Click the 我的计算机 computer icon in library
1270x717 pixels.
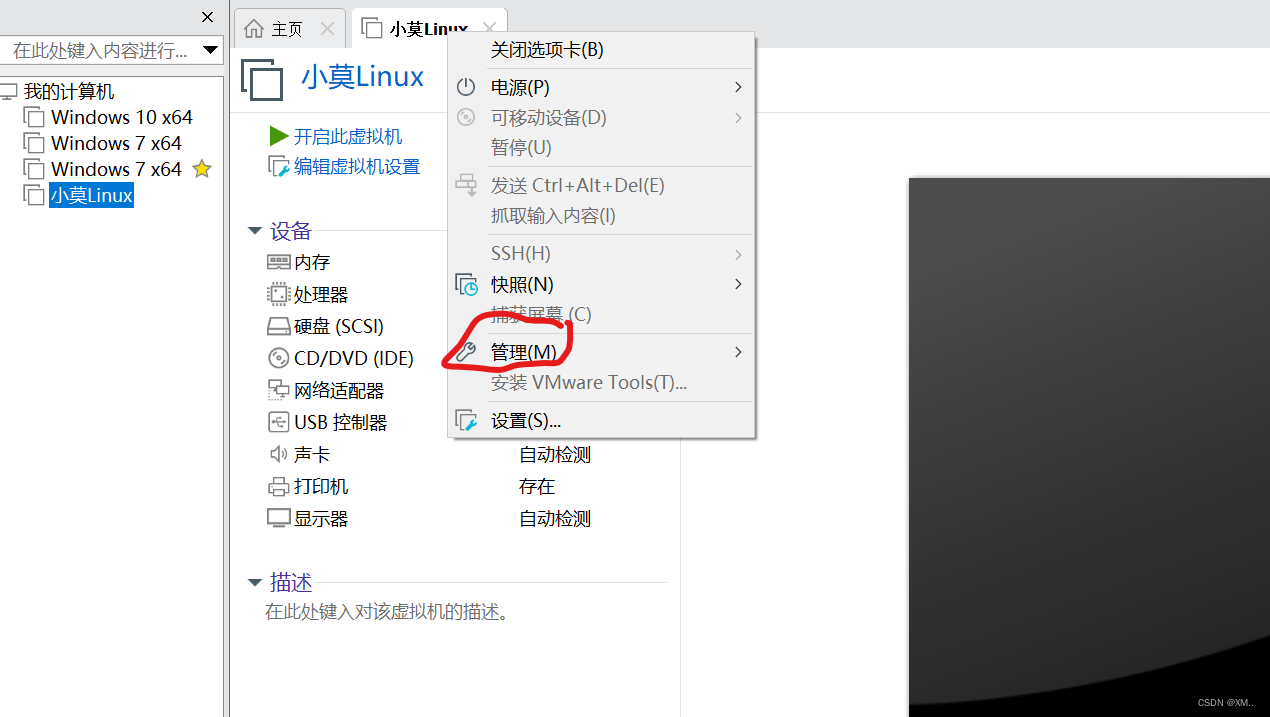(8, 92)
